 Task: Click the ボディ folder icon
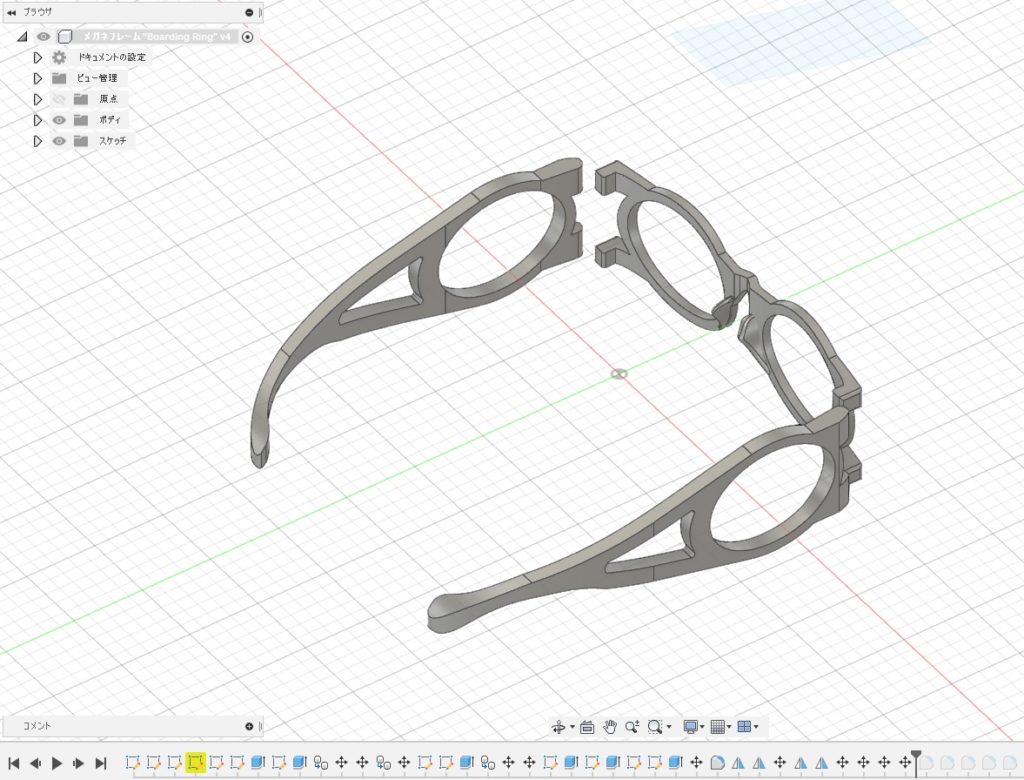(x=81, y=120)
